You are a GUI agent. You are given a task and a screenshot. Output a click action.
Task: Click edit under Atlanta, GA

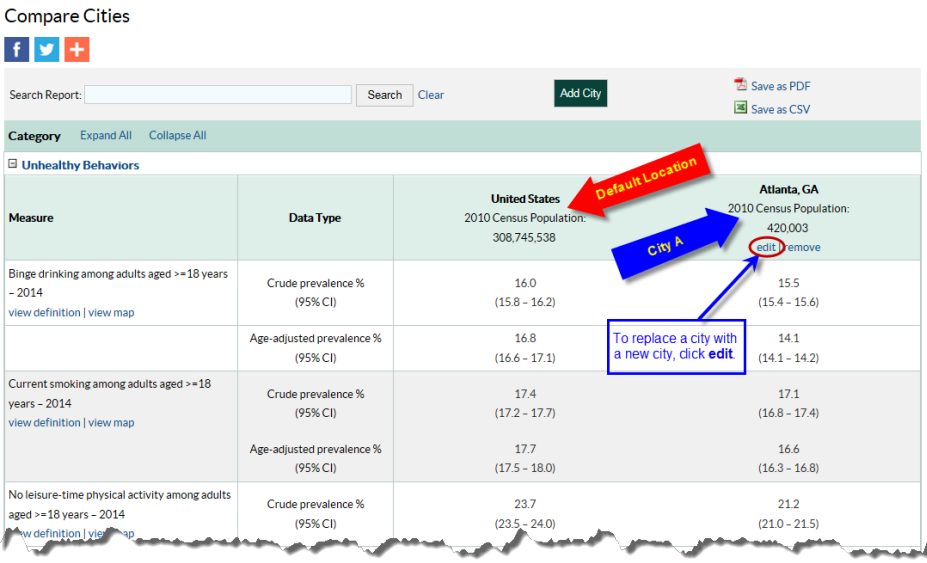(x=766, y=247)
